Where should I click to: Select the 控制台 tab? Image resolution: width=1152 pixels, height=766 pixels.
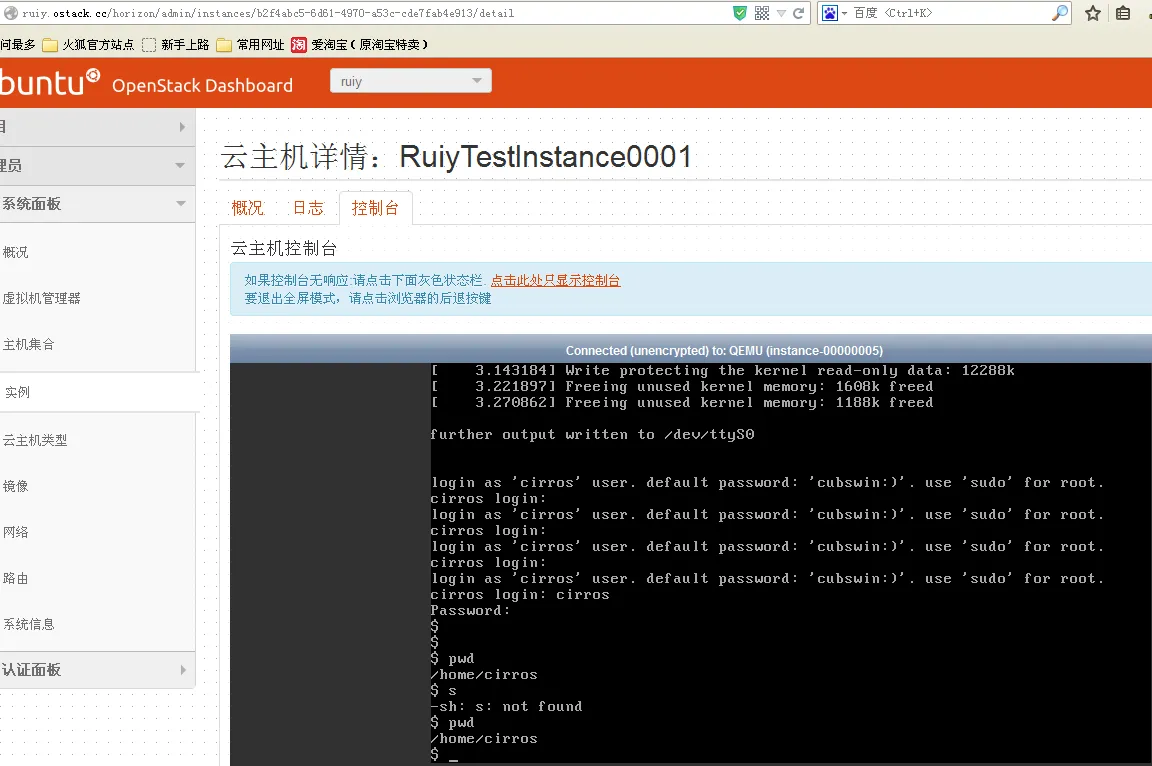pos(375,209)
